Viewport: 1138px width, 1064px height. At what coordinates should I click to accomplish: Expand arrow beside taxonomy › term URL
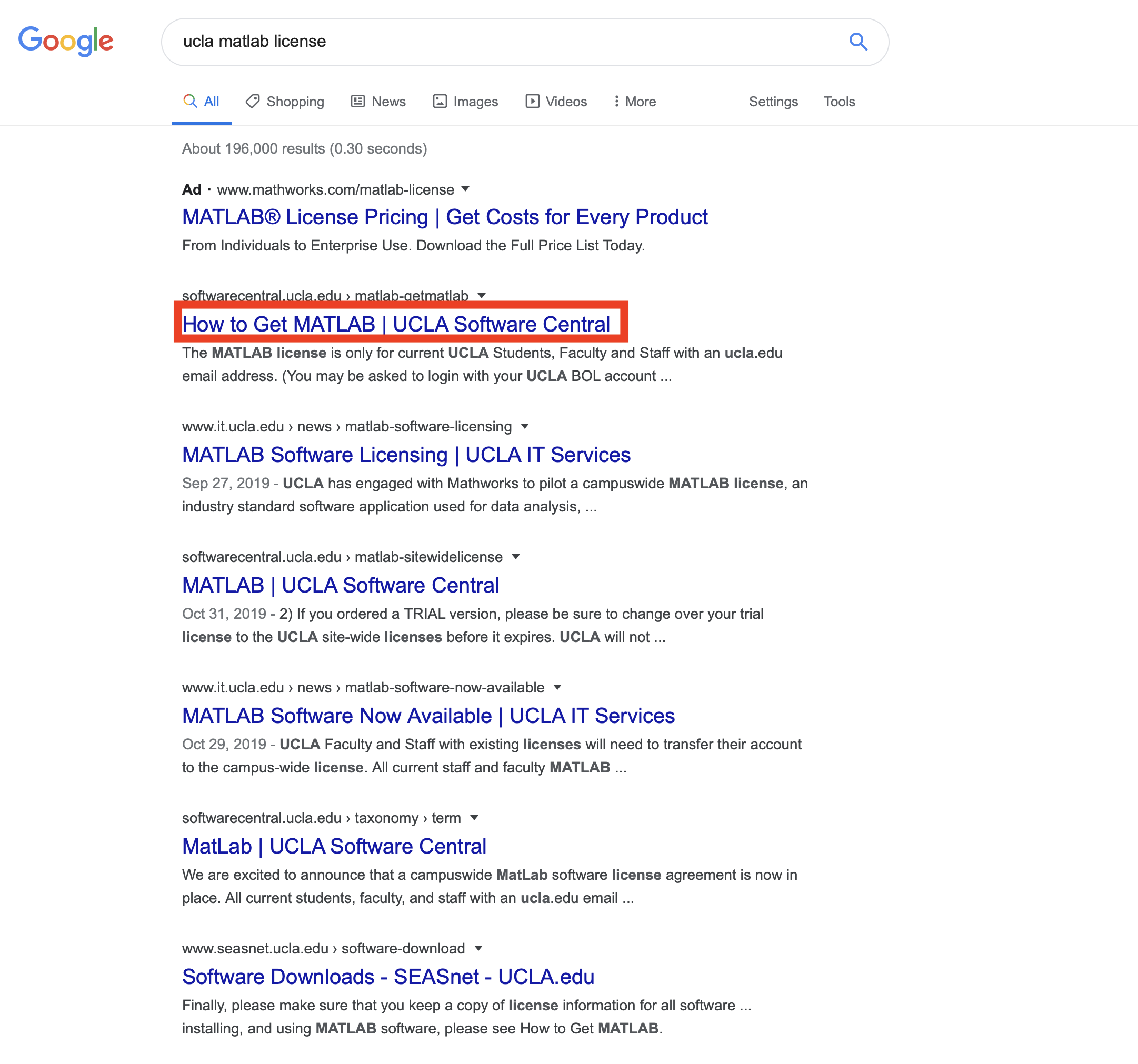pos(474,817)
